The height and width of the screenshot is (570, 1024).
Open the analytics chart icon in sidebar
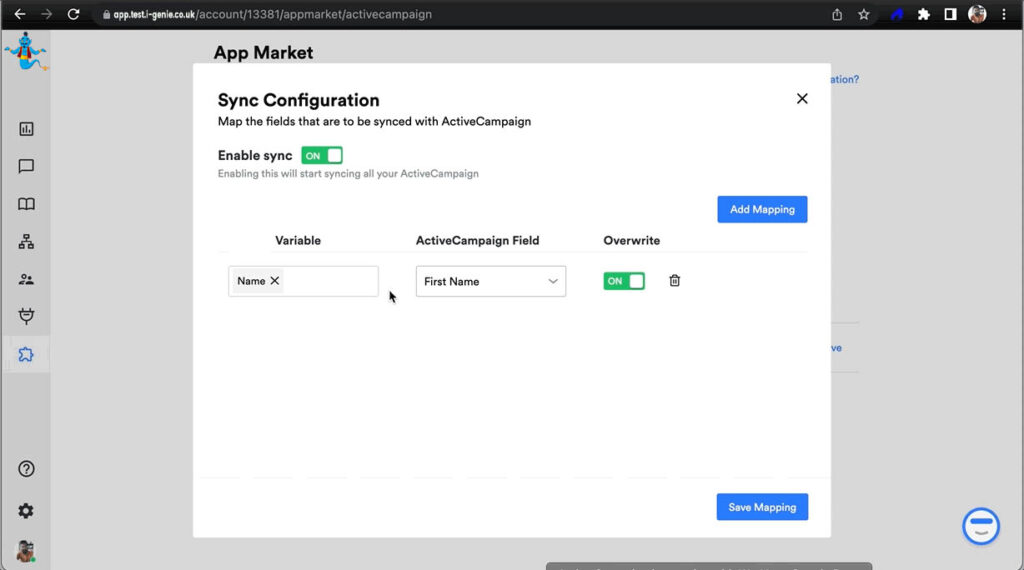click(x=26, y=129)
